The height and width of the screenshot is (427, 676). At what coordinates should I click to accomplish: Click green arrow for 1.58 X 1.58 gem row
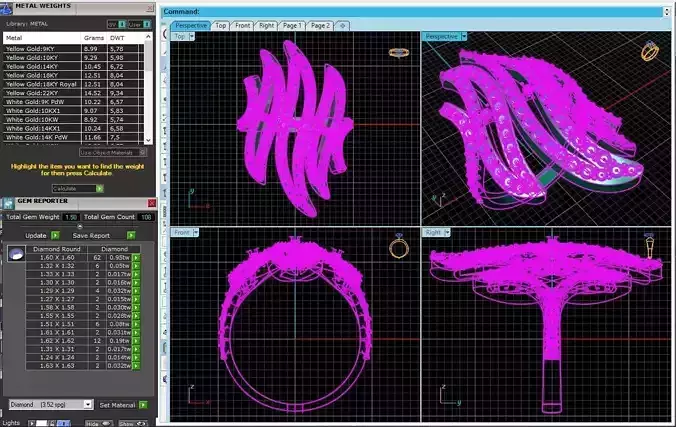point(136,308)
